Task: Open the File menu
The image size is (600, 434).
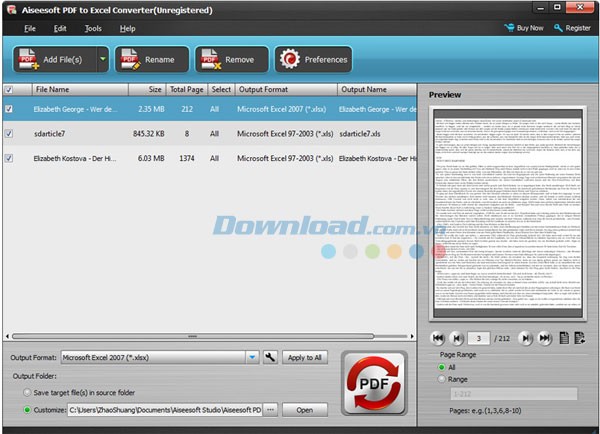Action: click(30, 29)
